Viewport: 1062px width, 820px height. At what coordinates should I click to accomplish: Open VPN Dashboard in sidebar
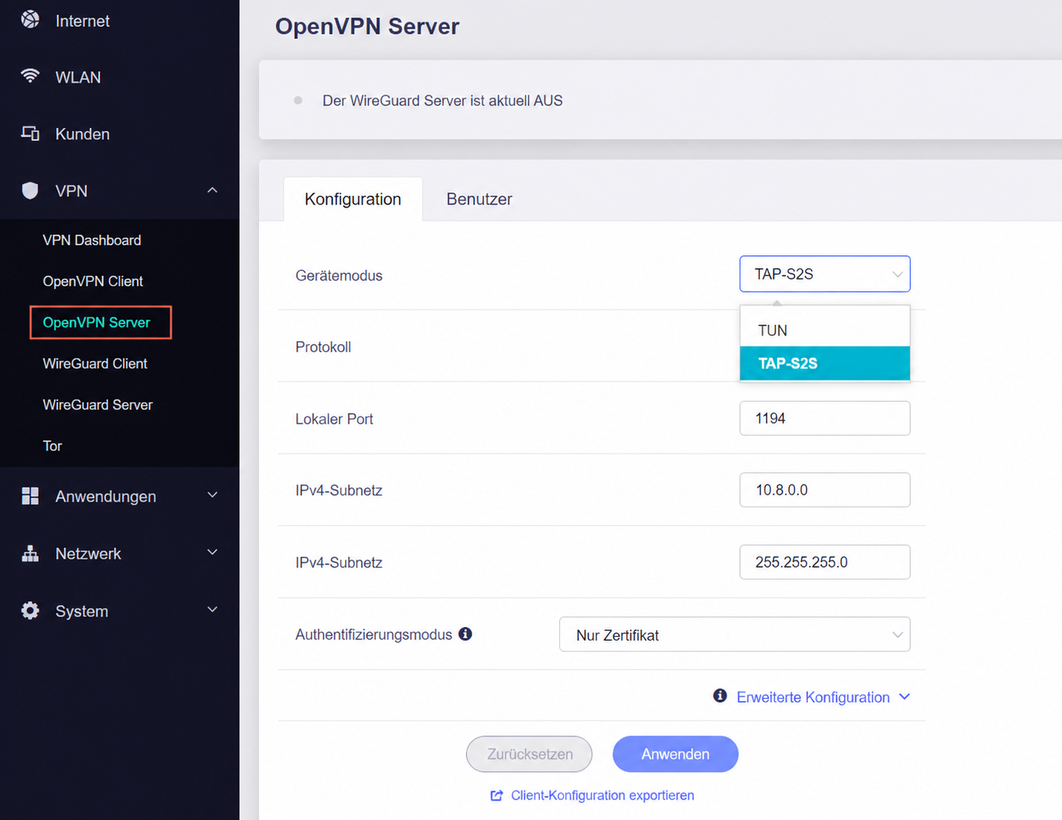(x=91, y=240)
